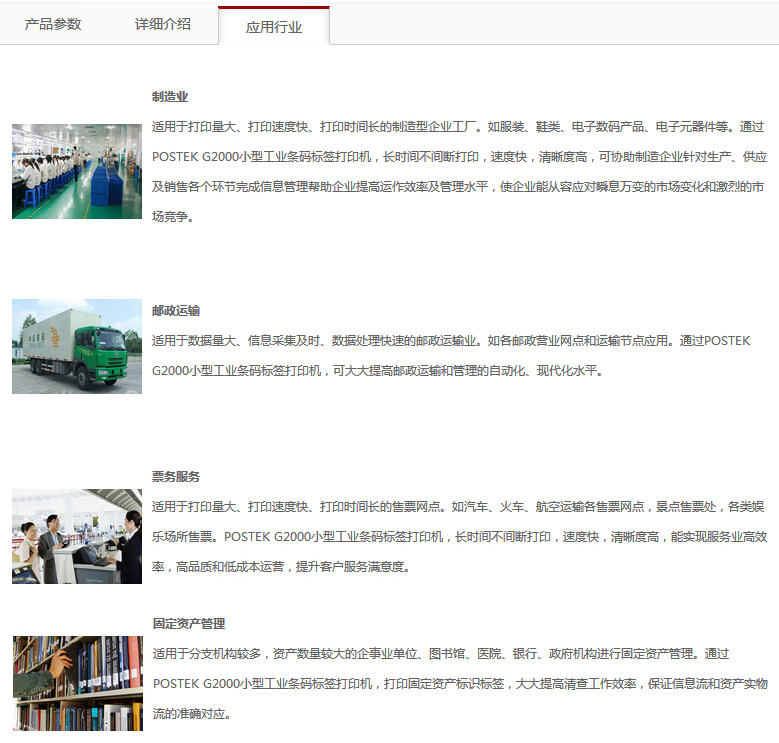Switch to the 详细介绍 tab

[x=163, y=24]
